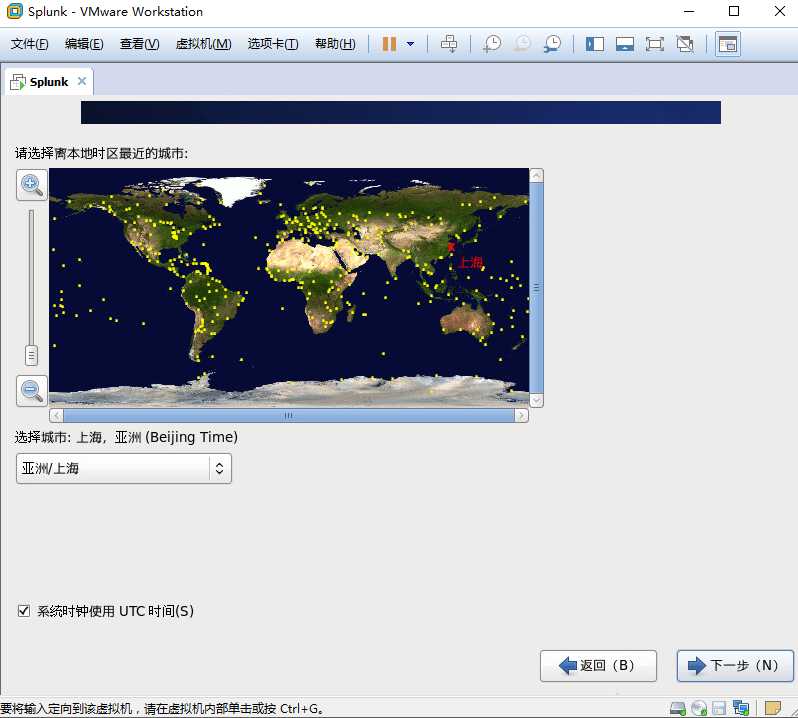
Task: Open the 文件(F) menu
Action: point(30,44)
